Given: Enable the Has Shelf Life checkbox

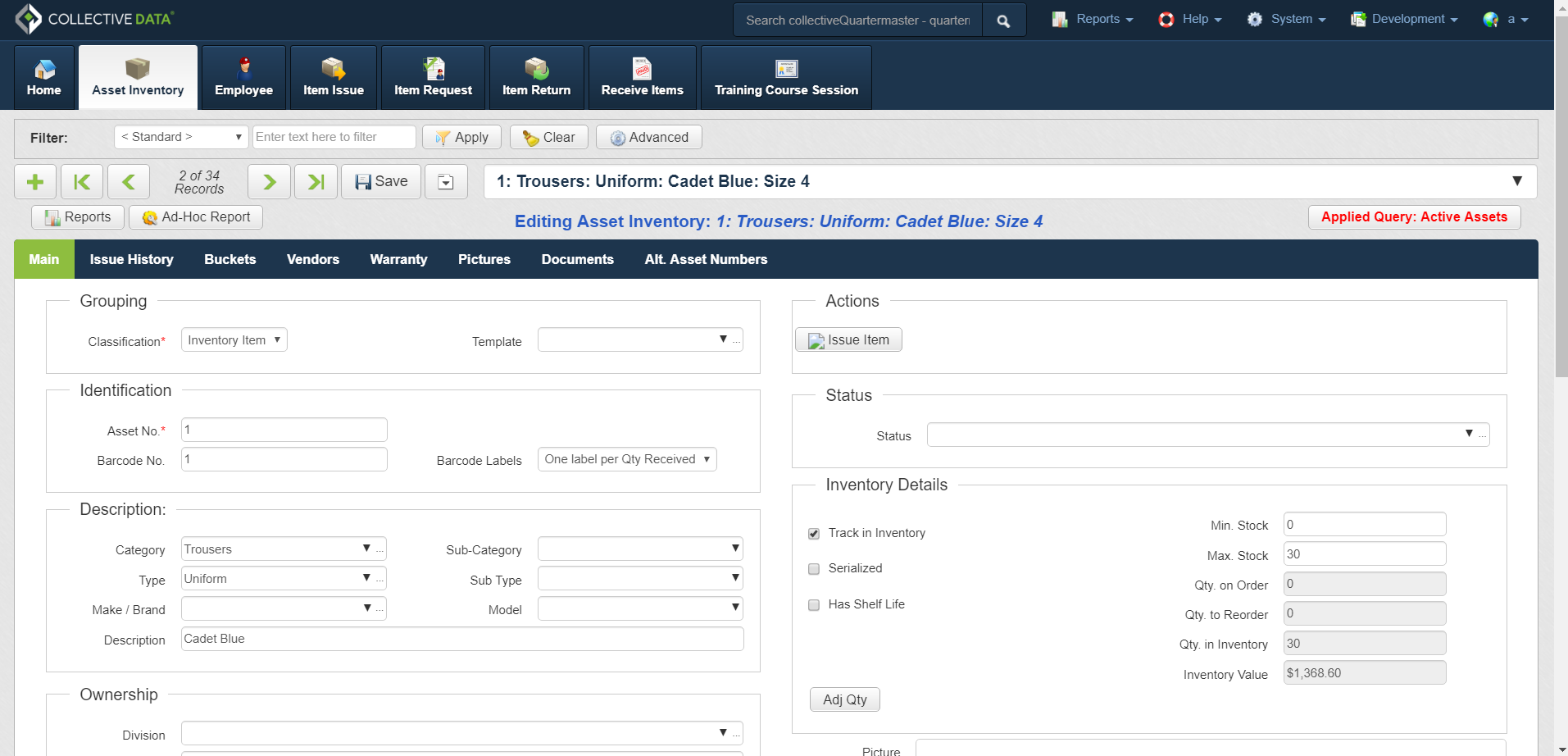Looking at the screenshot, I should tap(814, 605).
